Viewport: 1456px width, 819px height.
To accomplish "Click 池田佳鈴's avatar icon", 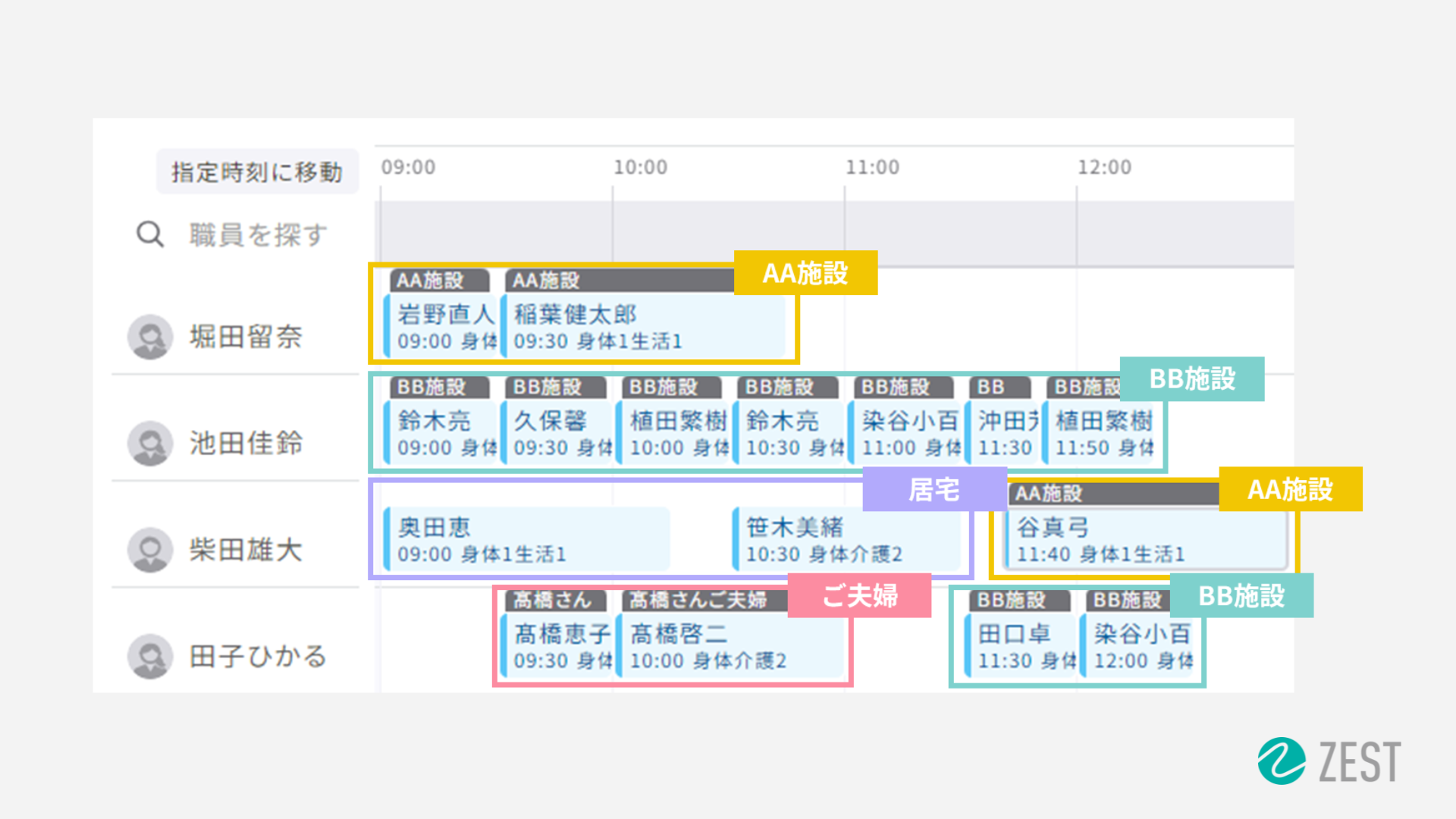I will [x=150, y=443].
